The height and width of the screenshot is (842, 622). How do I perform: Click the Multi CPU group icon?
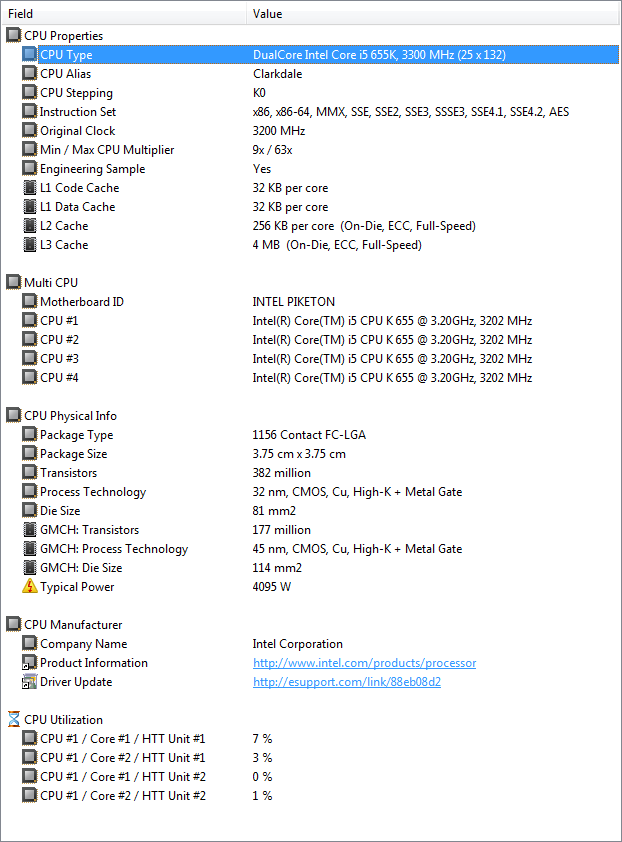[13, 282]
